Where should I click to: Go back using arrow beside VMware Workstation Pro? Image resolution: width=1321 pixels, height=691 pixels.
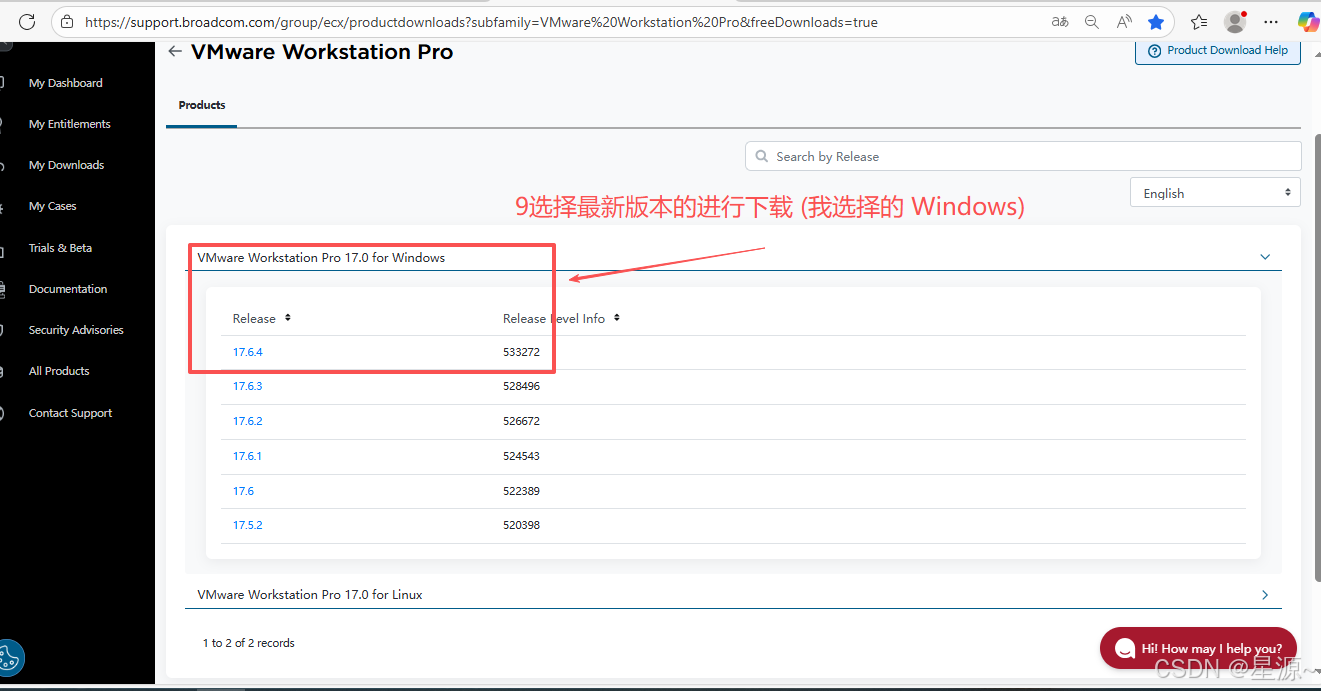(x=175, y=51)
